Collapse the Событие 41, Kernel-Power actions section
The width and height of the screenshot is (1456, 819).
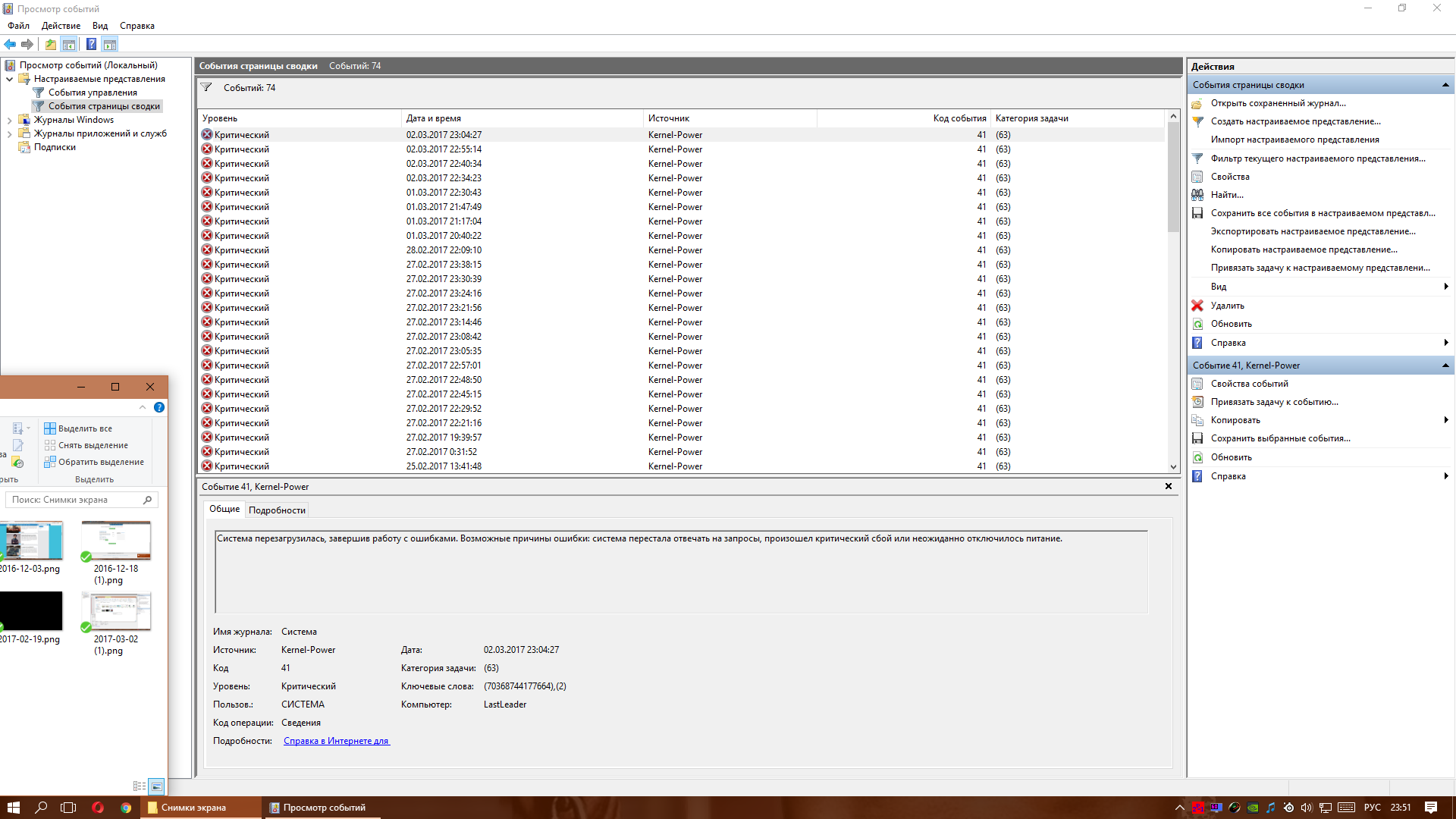pos(1445,366)
